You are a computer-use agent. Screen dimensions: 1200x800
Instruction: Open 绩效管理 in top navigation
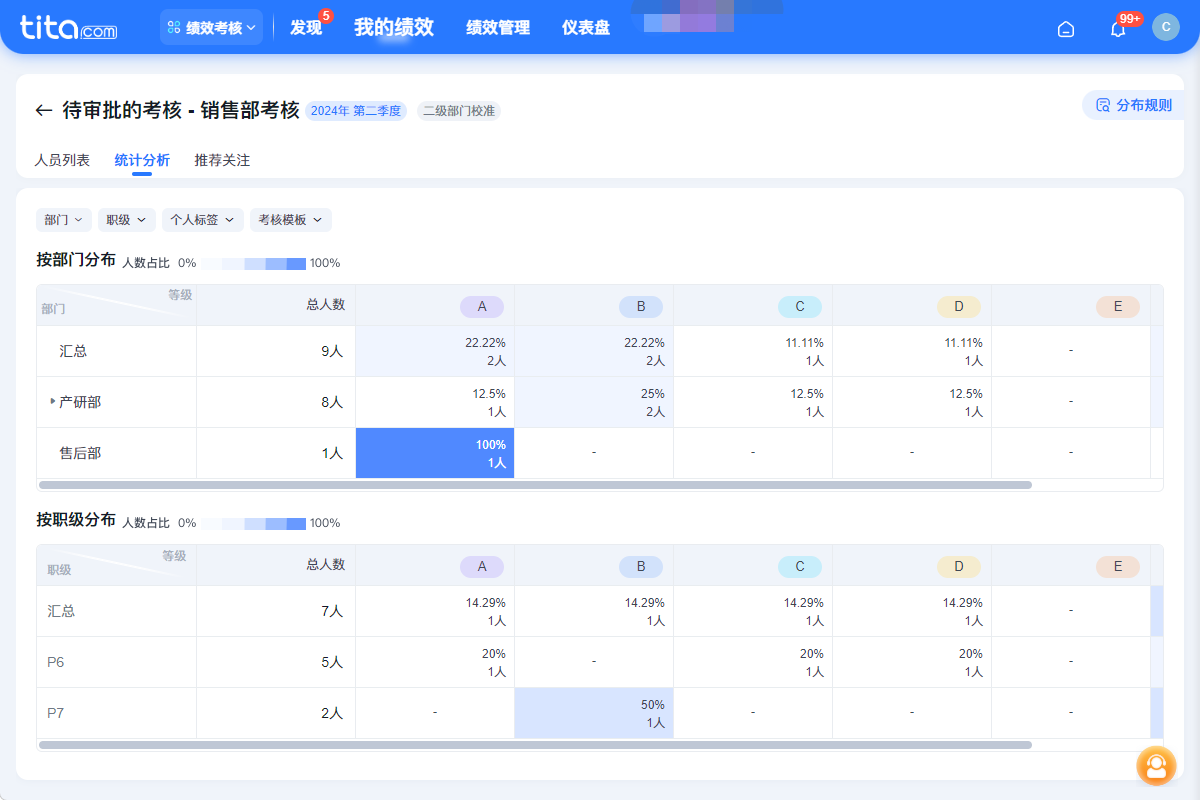click(498, 28)
